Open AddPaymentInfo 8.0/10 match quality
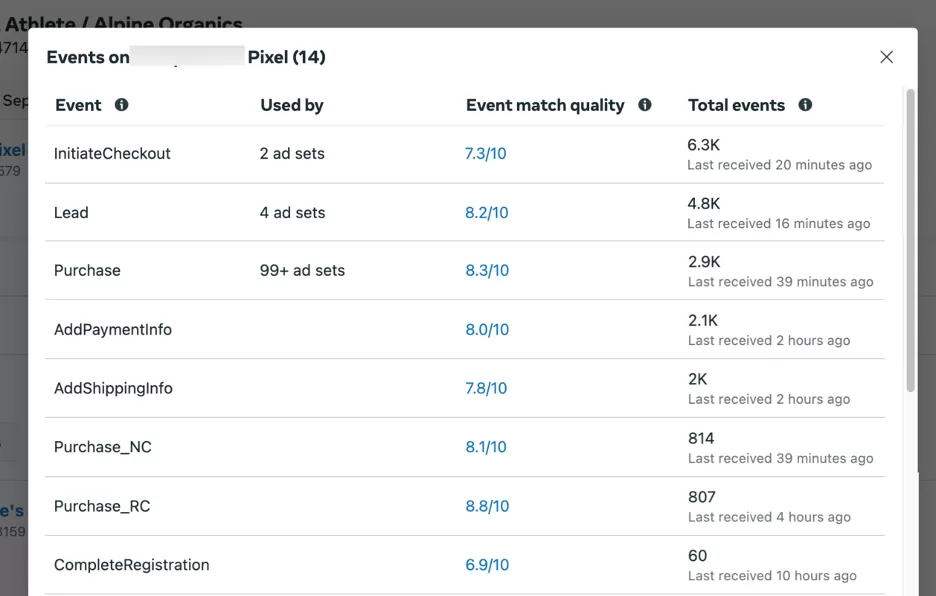This screenshot has height=596, width=936. point(487,330)
